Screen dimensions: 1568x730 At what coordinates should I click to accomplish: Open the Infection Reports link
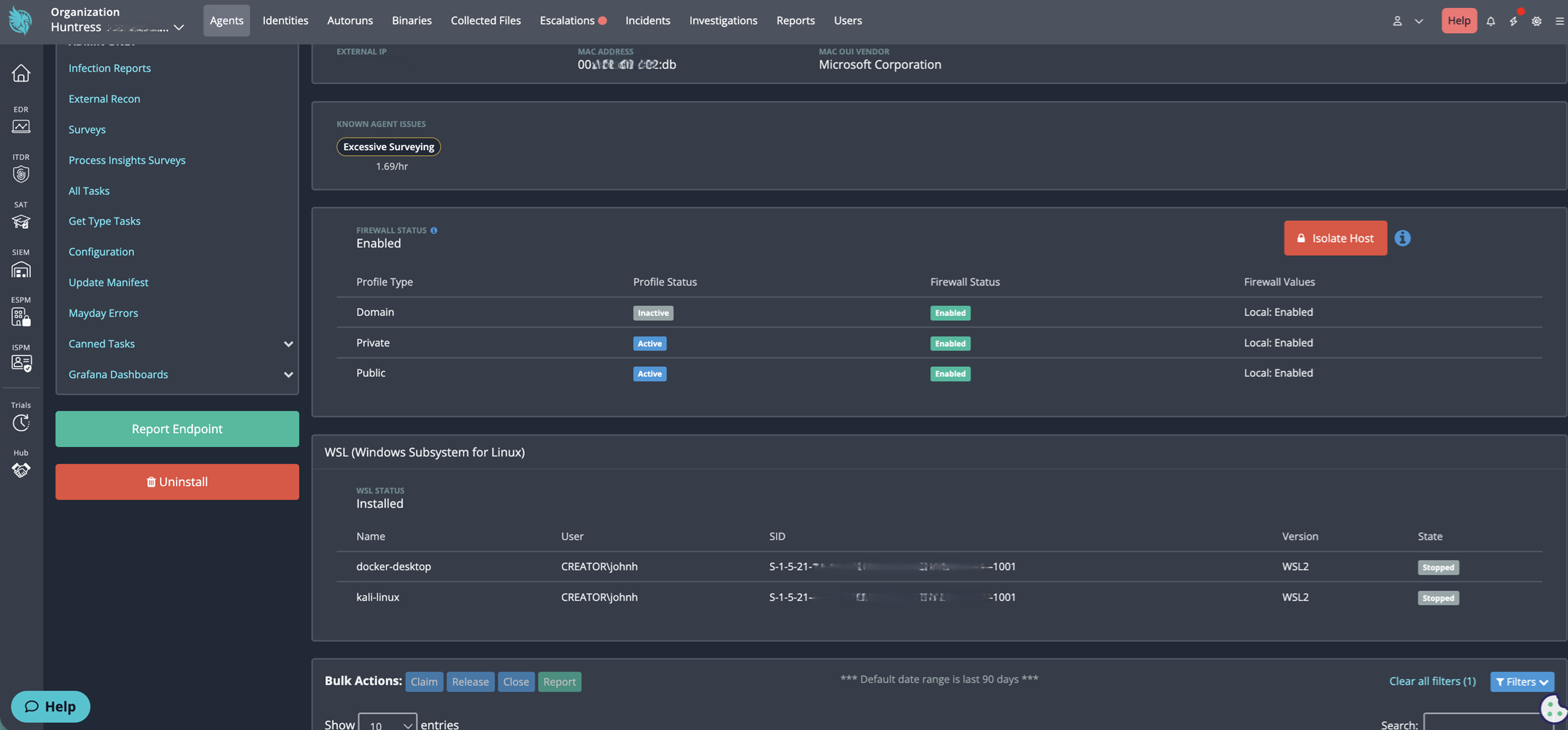[x=110, y=68]
